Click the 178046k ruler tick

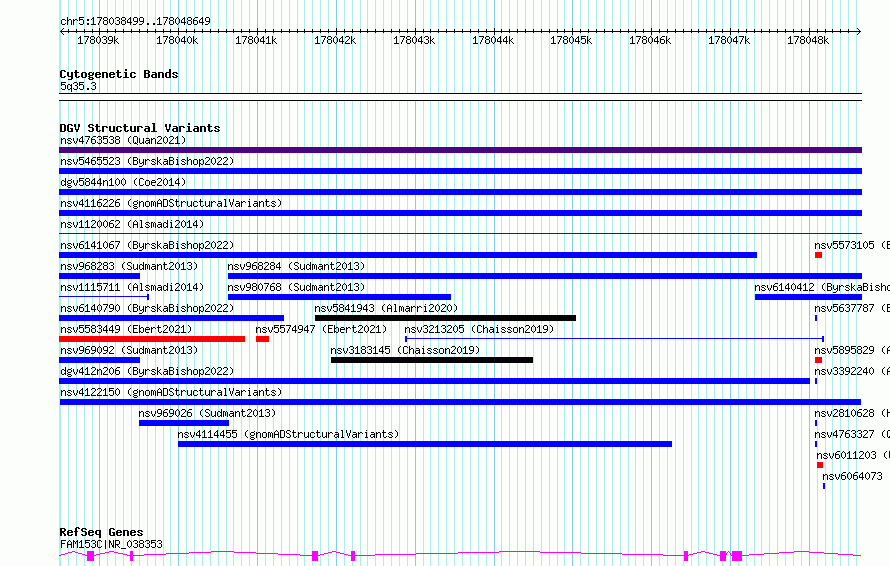click(x=650, y=40)
